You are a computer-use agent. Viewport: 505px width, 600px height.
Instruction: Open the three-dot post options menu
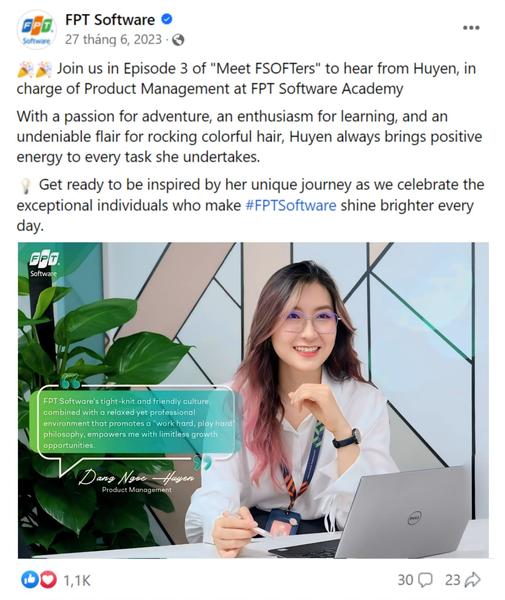pos(471,28)
